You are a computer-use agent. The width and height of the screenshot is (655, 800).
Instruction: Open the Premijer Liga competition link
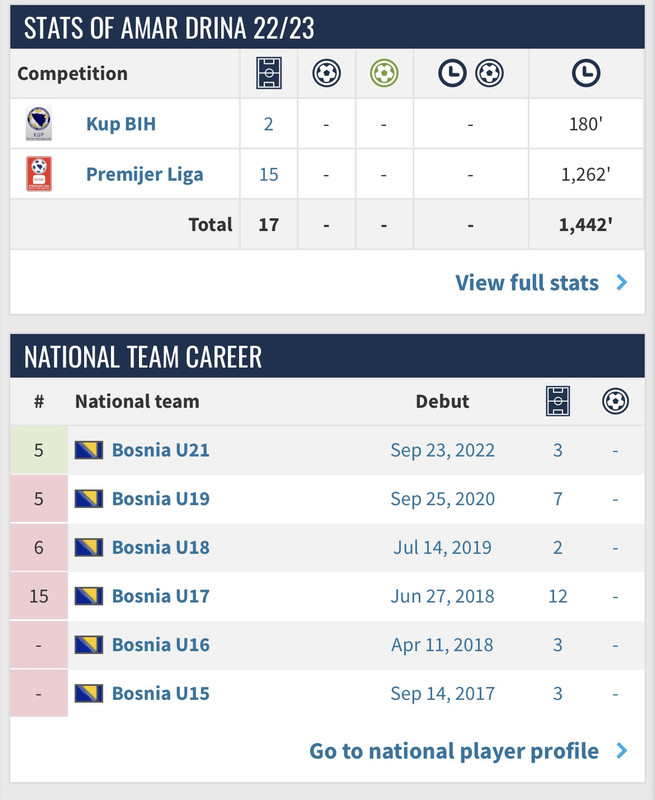tap(144, 174)
